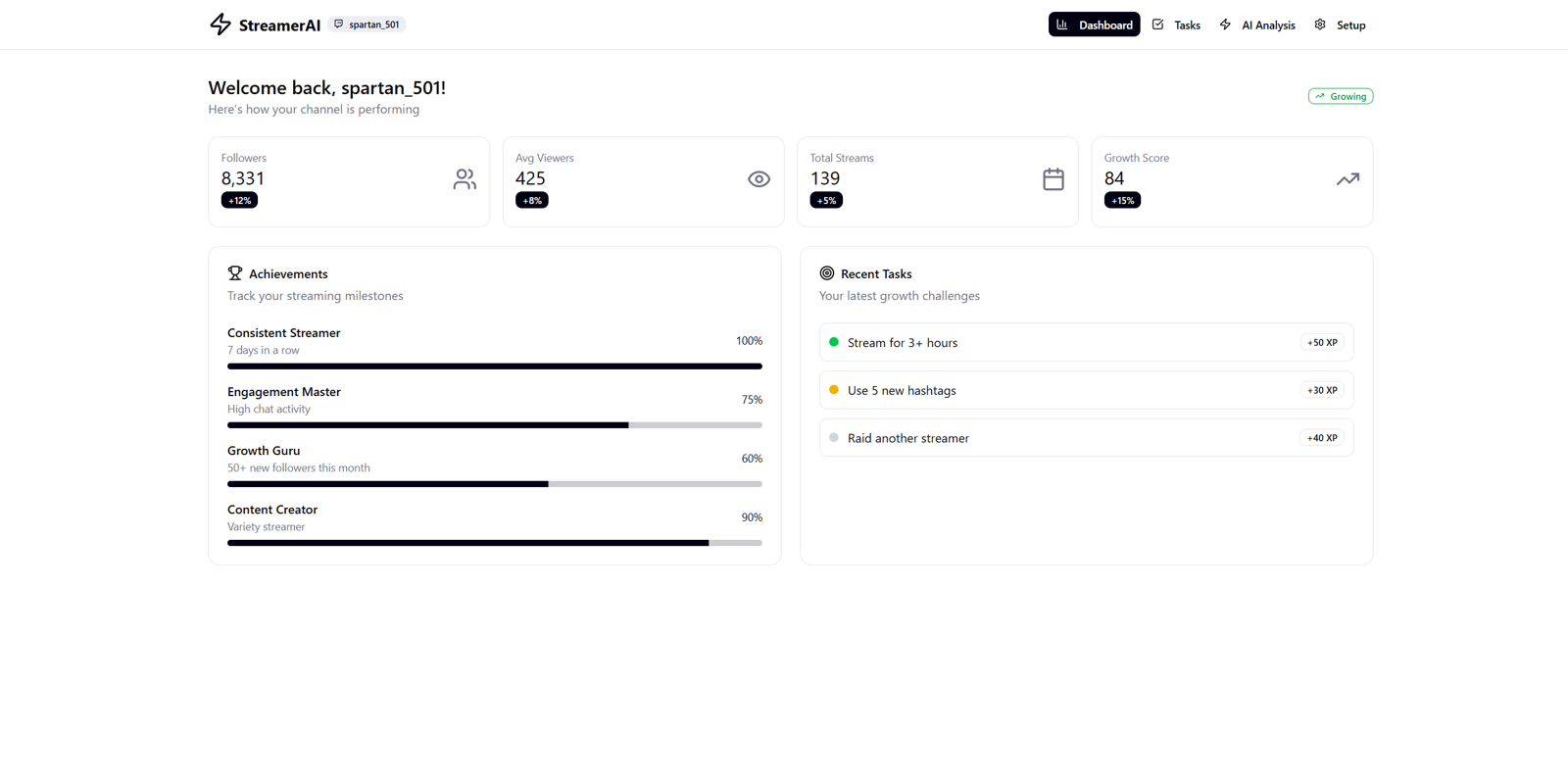Click the gray dot on Raid another streamer
This screenshot has height=784, width=1568.
pyautogui.click(x=834, y=438)
